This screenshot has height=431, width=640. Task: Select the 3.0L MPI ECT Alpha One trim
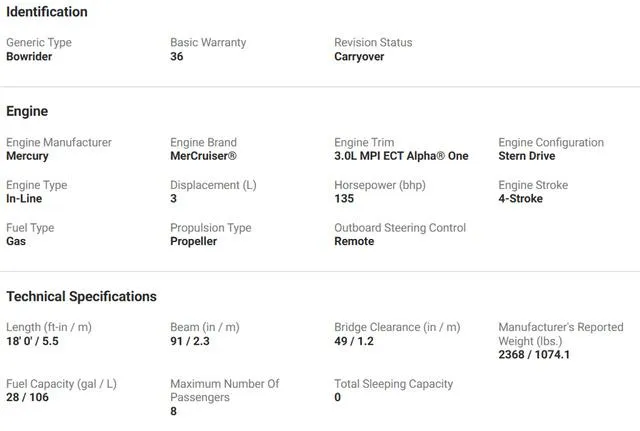[401, 156]
